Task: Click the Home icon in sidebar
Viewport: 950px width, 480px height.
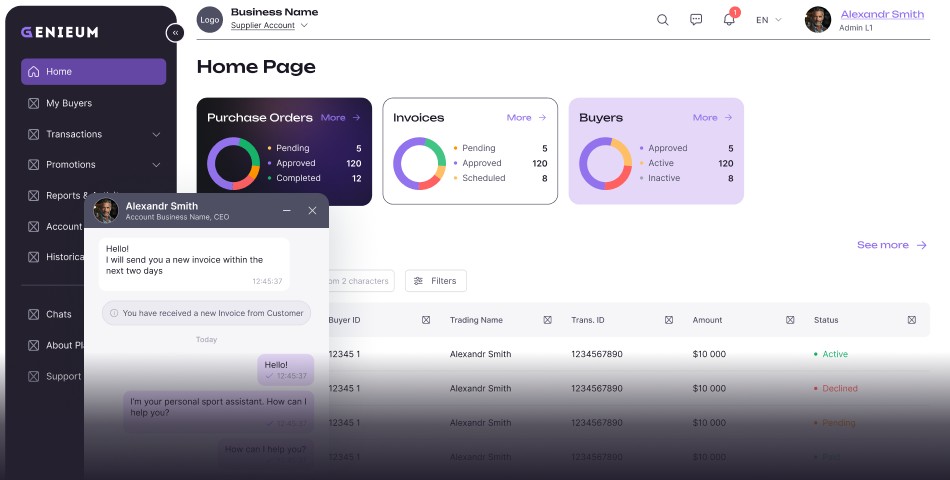Action: [34, 72]
